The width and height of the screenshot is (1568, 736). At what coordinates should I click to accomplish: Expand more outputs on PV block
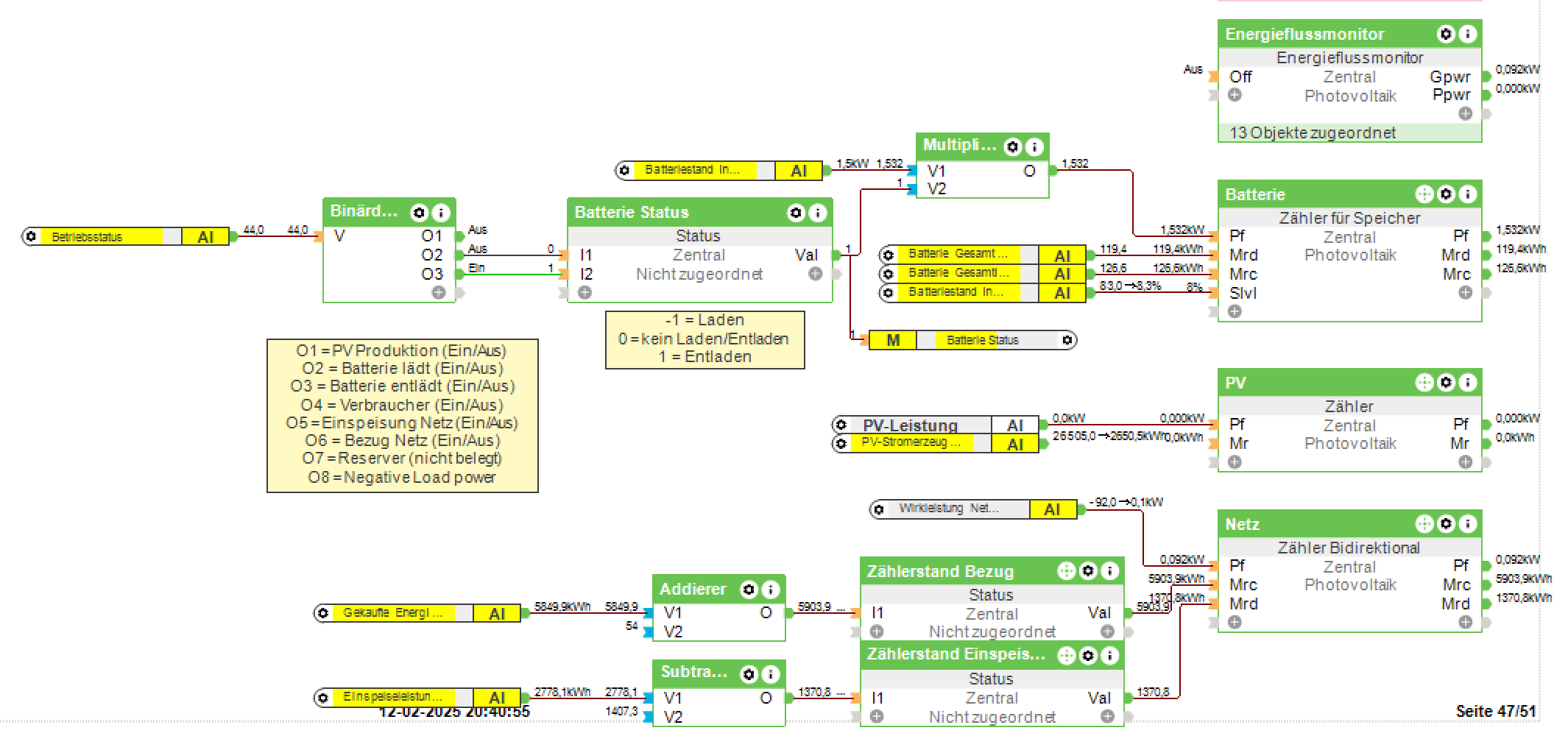pos(1466,461)
